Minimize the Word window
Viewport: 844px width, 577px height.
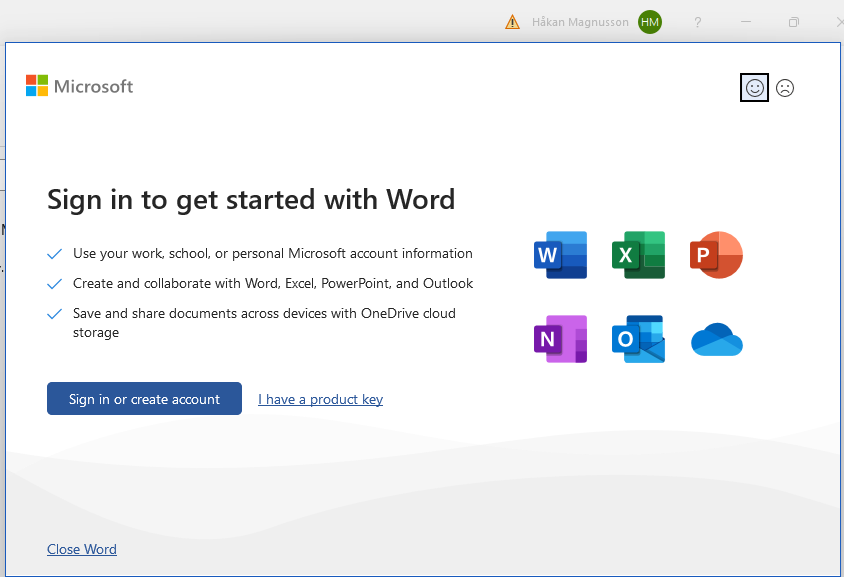coord(746,22)
